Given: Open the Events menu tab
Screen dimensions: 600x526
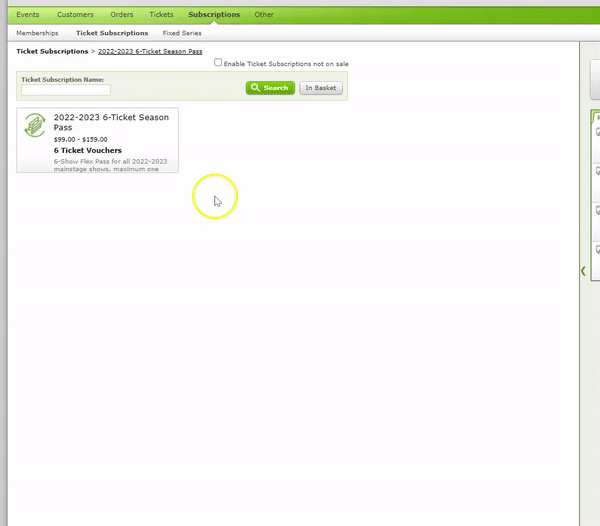Looking at the screenshot, I should coord(28,15).
